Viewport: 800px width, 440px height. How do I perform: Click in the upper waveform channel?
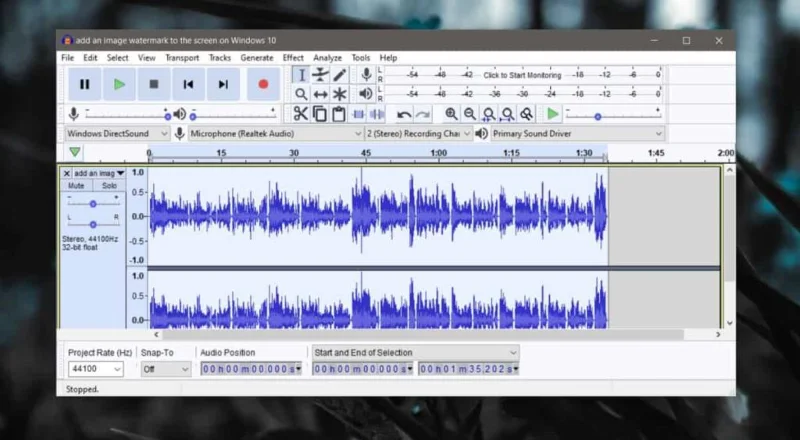pyautogui.click(x=378, y=216)
